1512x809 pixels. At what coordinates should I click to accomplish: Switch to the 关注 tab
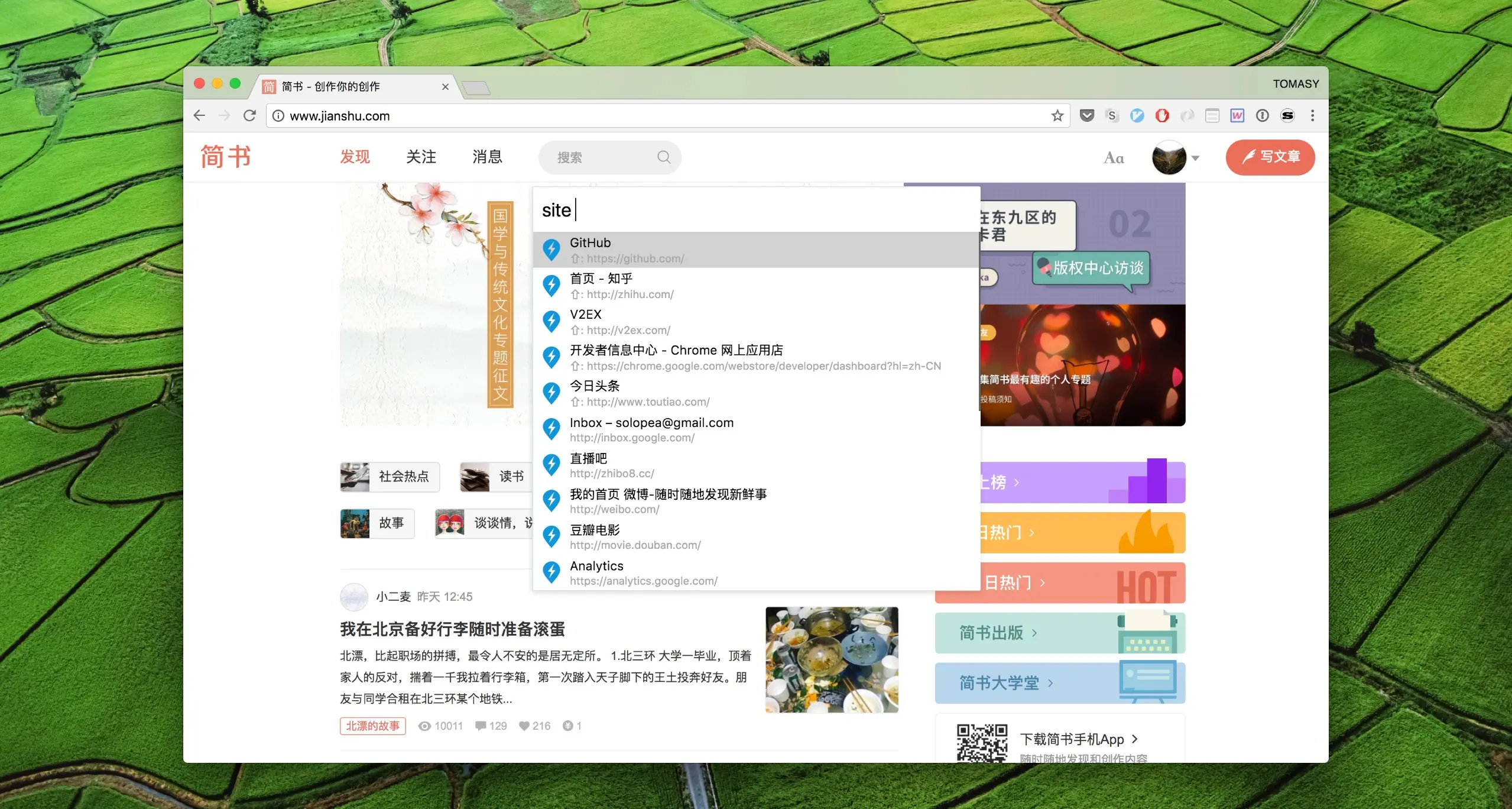click(x=421, y=157)
